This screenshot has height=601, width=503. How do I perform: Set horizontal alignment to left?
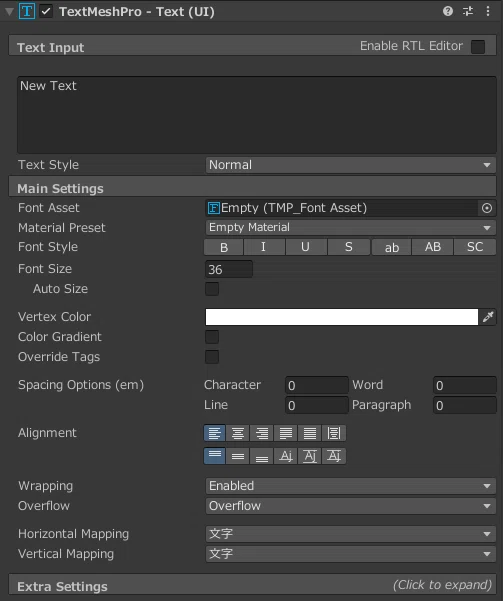tap(215, 433)
